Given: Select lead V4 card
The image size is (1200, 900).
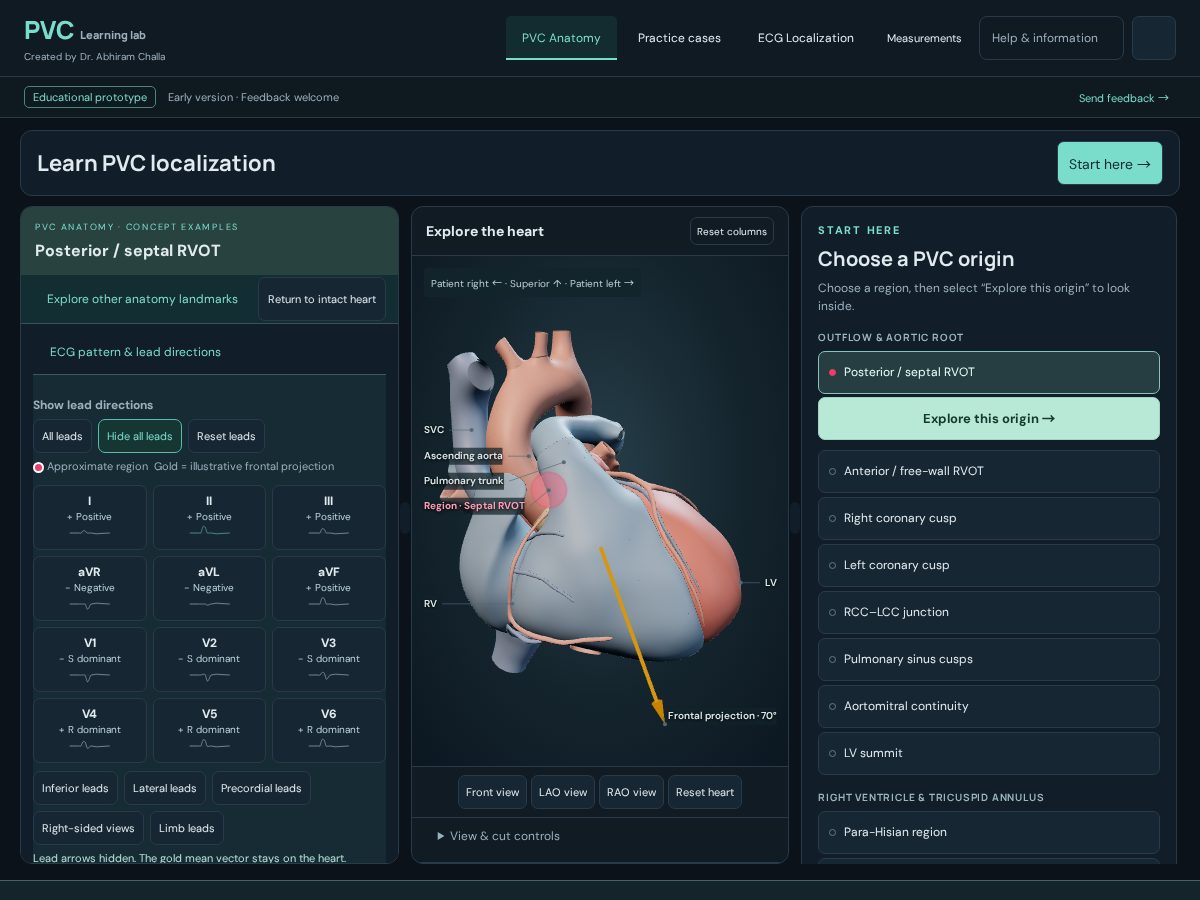Looking at the screenshot, I should 90,730.
